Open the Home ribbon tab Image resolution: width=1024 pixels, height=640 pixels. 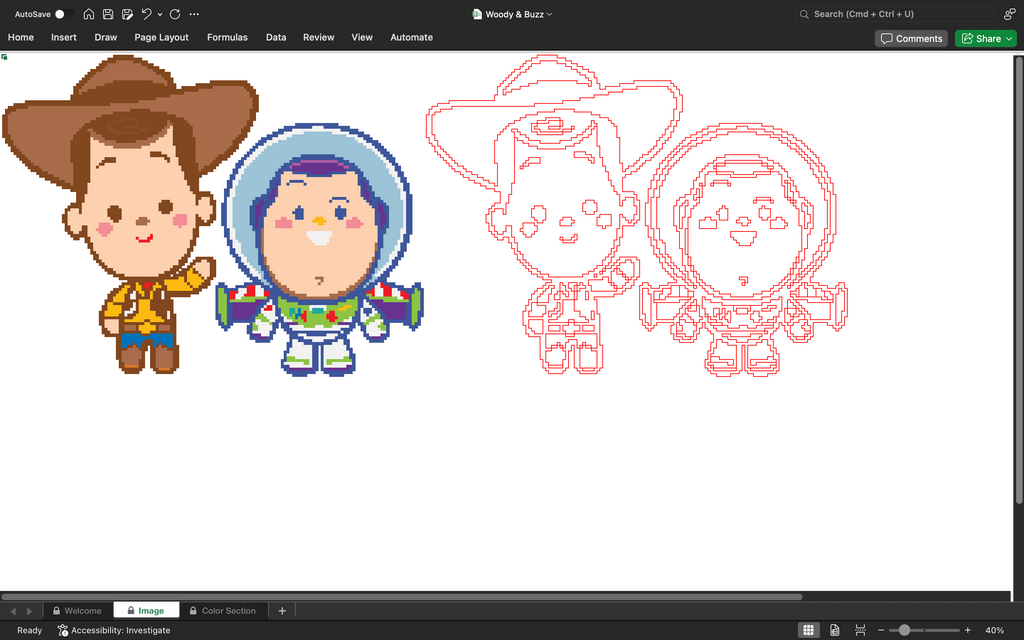point(21,37)
